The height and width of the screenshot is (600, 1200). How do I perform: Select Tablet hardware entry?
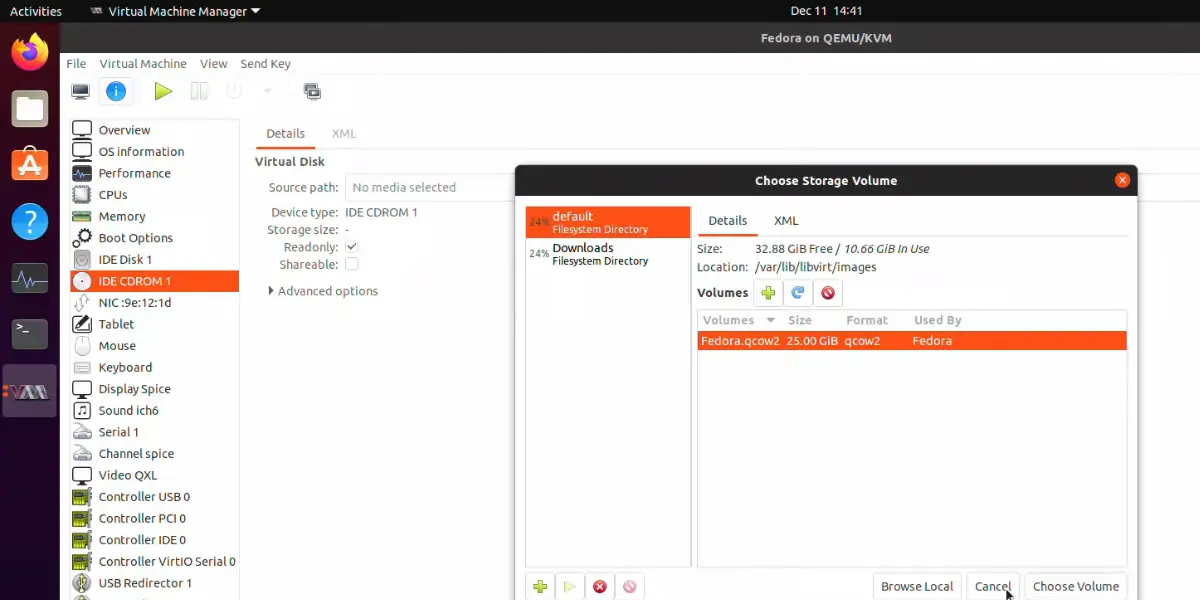click(x=155, y=324)
